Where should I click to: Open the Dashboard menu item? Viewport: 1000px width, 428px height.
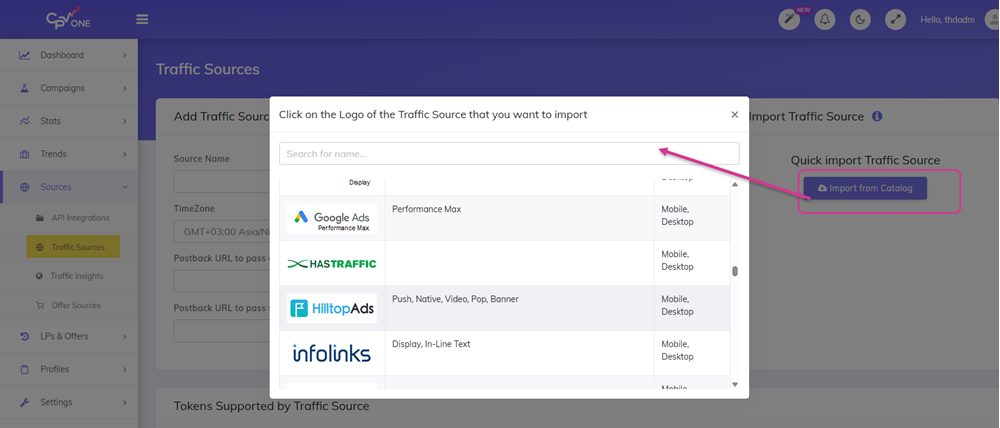click(x=69, y=55)
